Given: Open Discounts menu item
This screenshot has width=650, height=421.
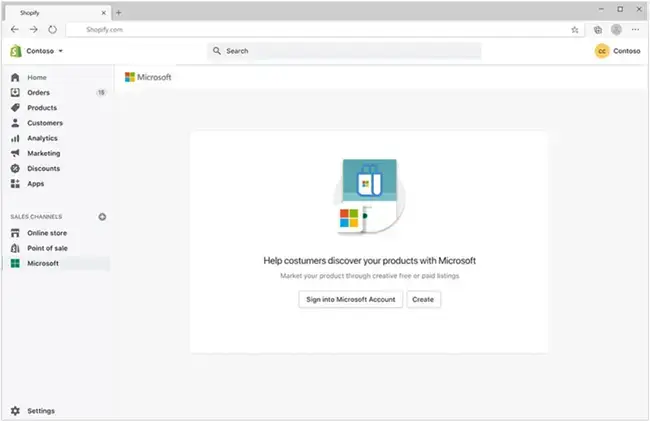Looking at the screenshot, I should pyautogui.click(x=44, y=168).
